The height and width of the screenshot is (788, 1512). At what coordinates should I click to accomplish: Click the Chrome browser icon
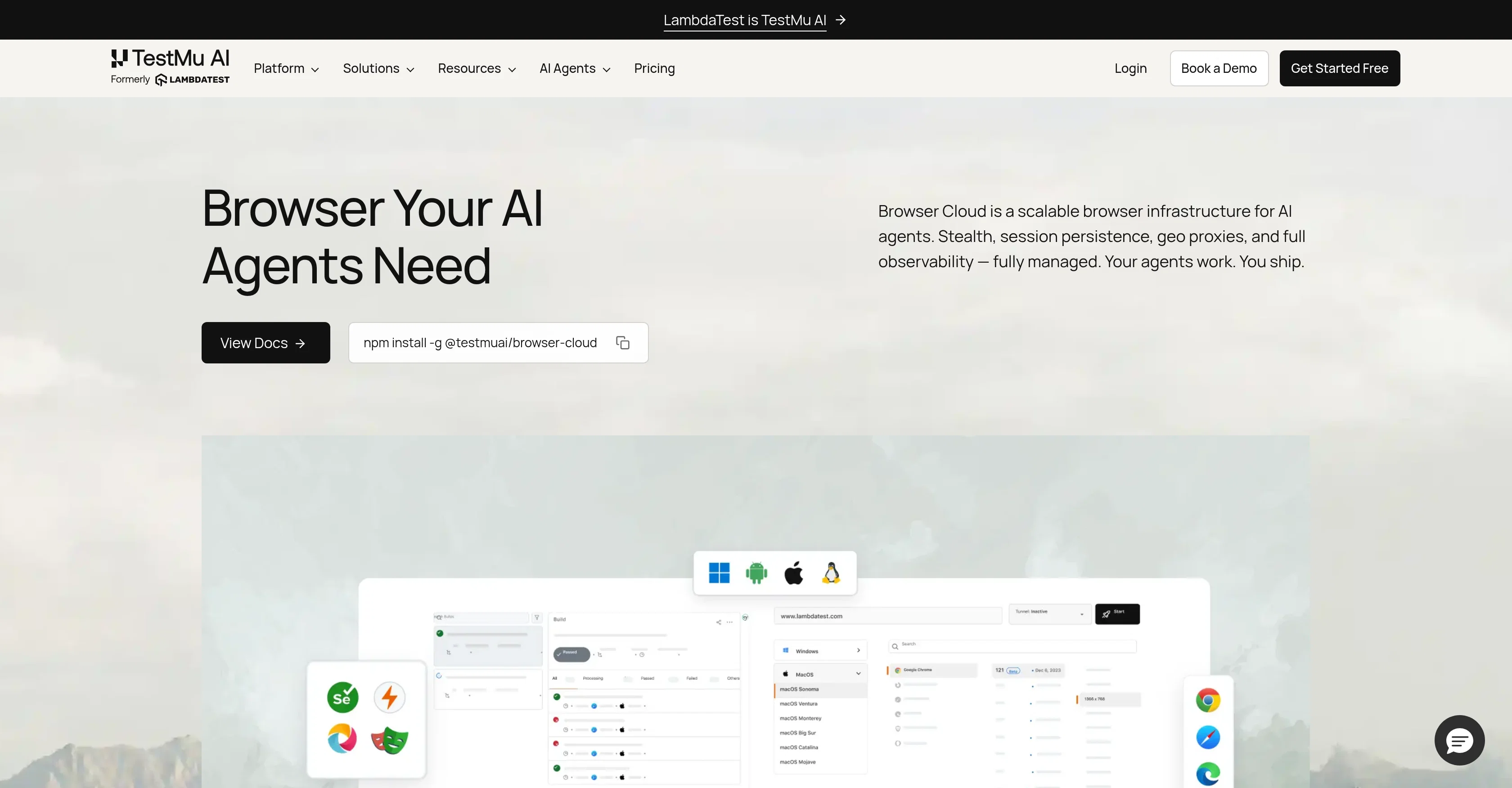(1208, 700)
